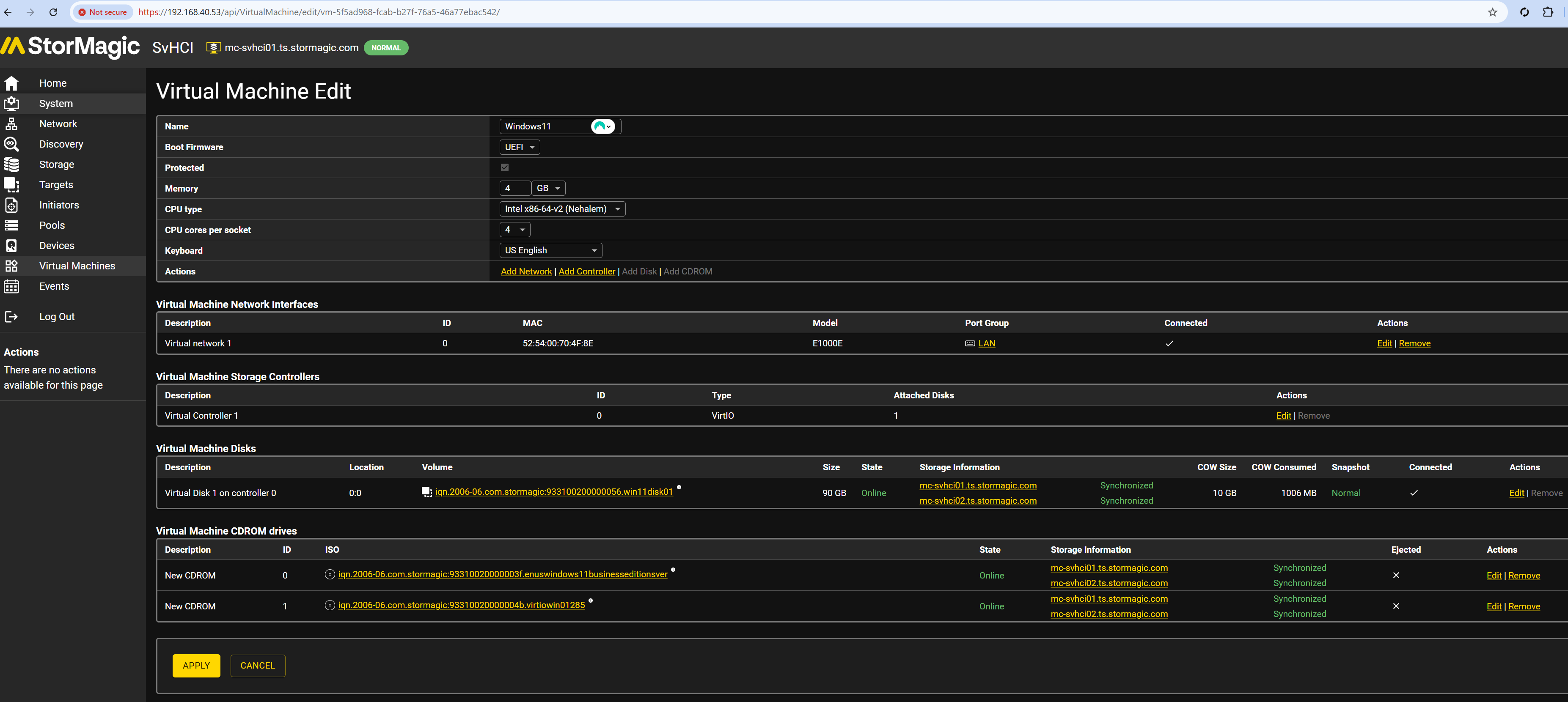The width and height of the screenshot is (1568, 702).
Task: Click in the Memory amount field
Action: click(x=514, y=189)
